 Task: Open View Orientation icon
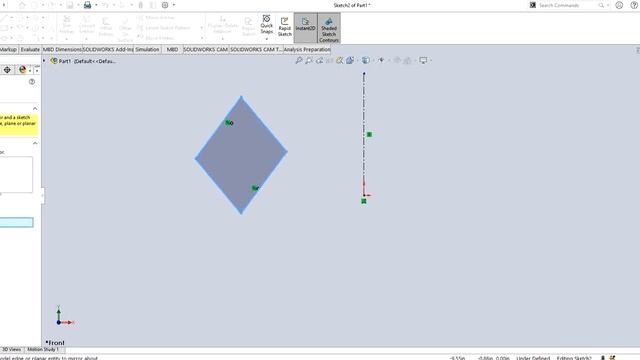(x=350, y=60)
